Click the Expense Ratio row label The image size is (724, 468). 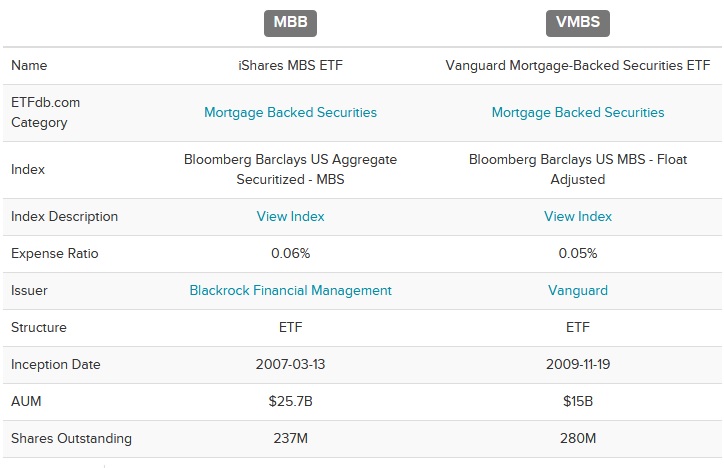coord(54,253)
